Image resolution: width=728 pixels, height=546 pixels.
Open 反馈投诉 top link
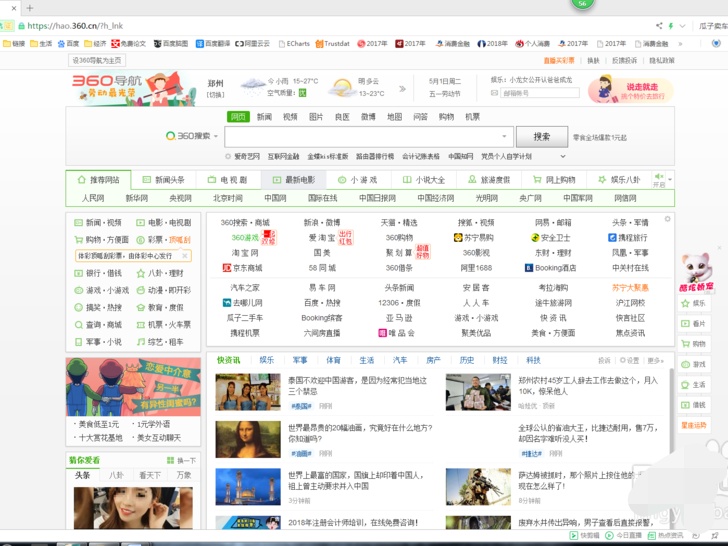624,60
